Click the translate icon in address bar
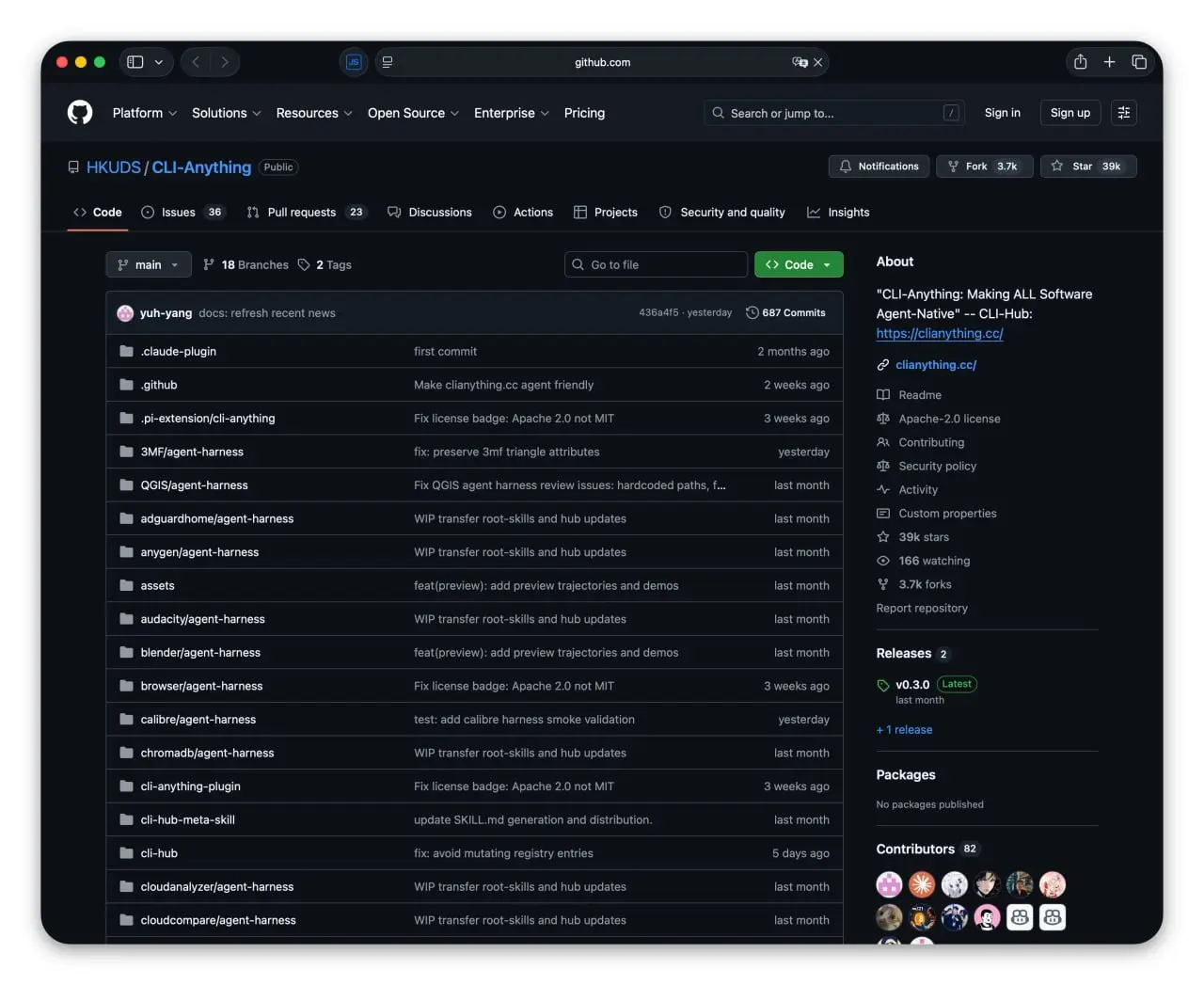This screenshot has width=1204, height=985. coord(800,62)
